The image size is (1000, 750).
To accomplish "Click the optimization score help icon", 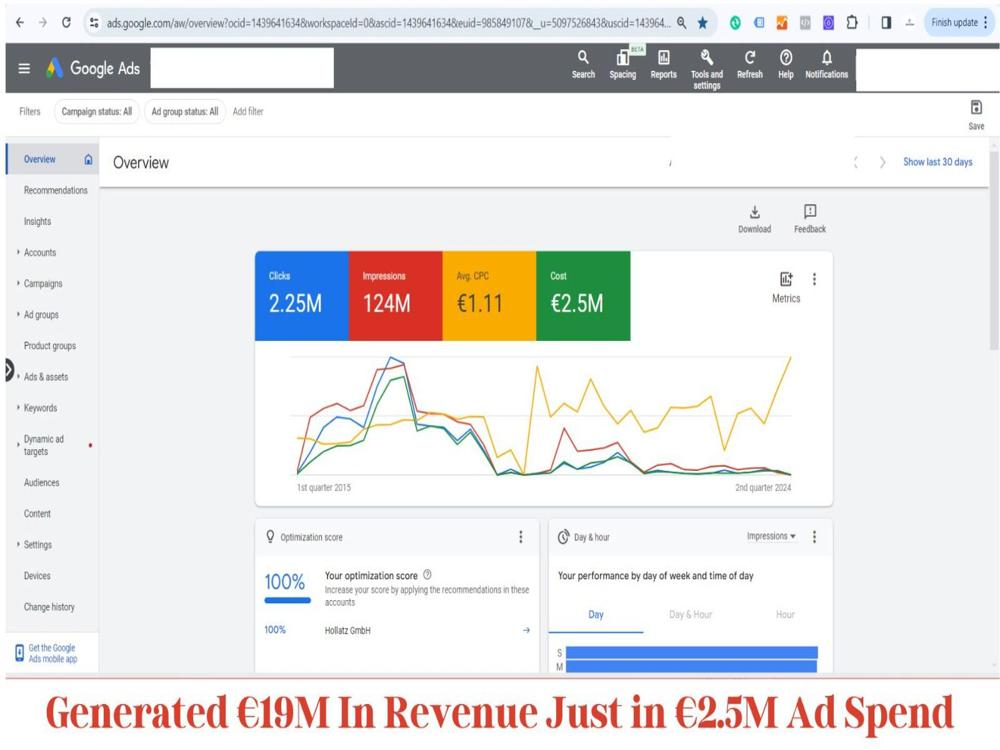I will (427, 575).
